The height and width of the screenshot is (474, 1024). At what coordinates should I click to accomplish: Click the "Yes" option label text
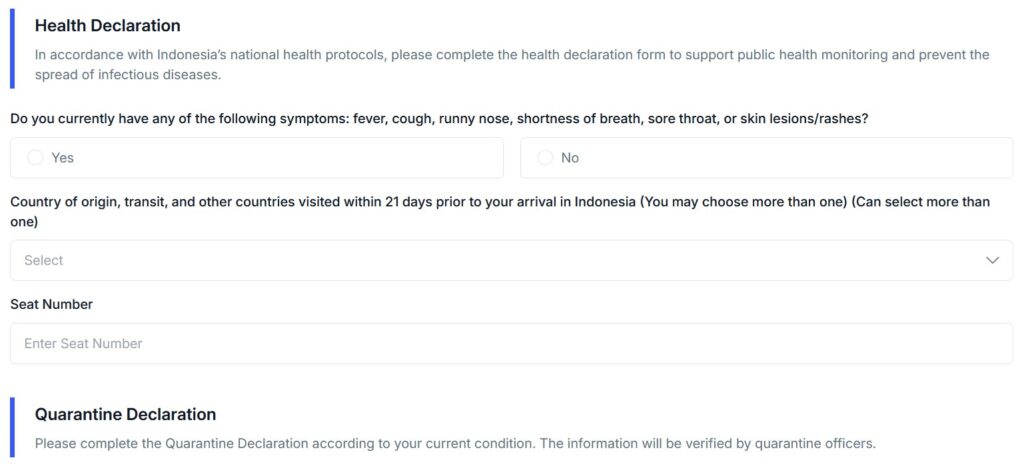63,157
